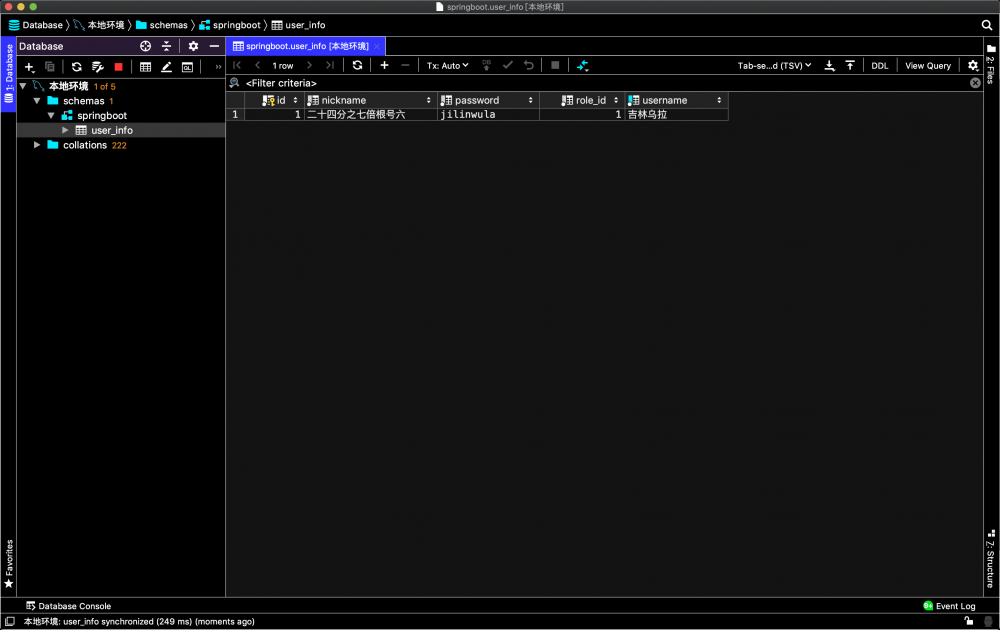The height and width of the screenshot is (630, 1000).
Task: Sort by the role_id column header
Action: click(582, 100)
